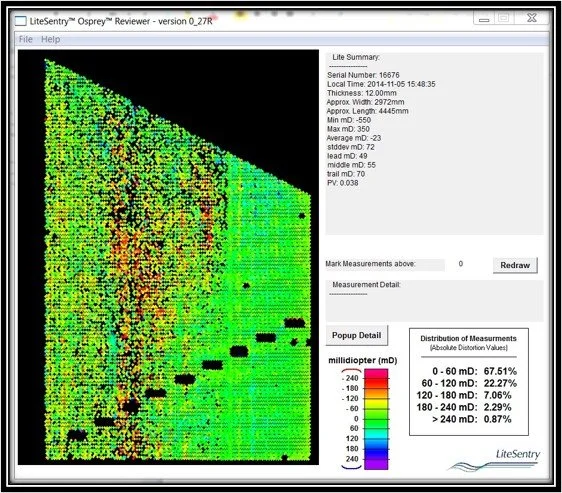Click the 'PV: 0.038' line

(x=342, y=182)
